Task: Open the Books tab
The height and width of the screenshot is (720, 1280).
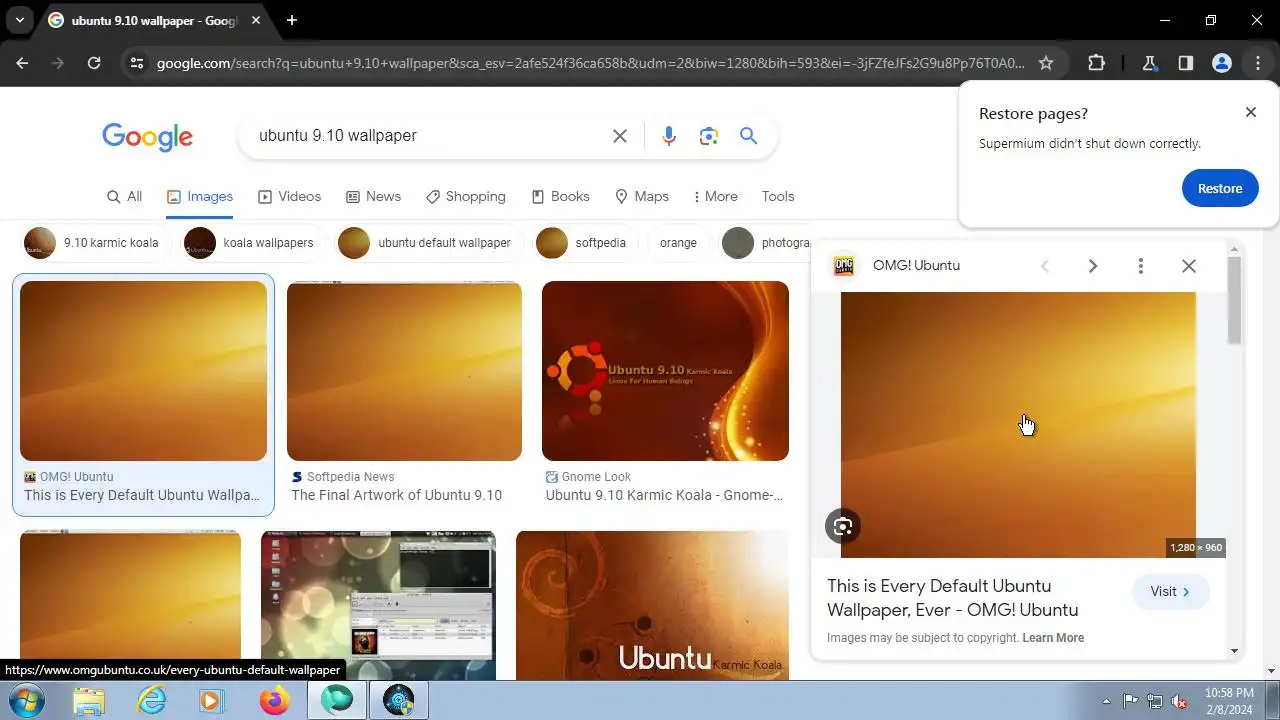Action: pos(560,196)
